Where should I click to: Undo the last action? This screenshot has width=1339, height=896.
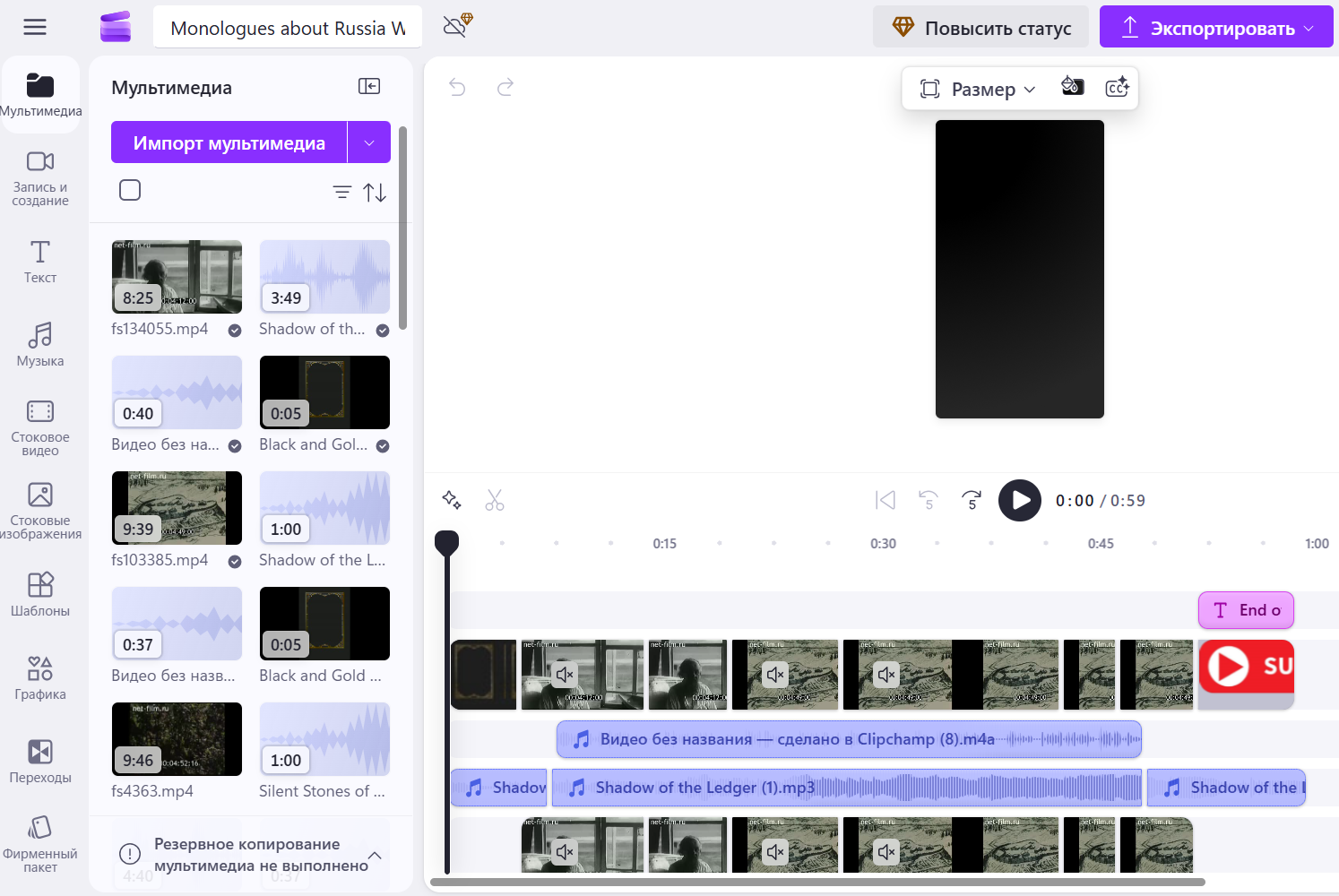(457, 87)
